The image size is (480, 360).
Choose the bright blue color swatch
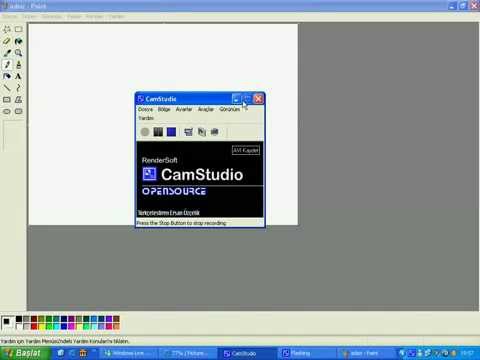64,326
